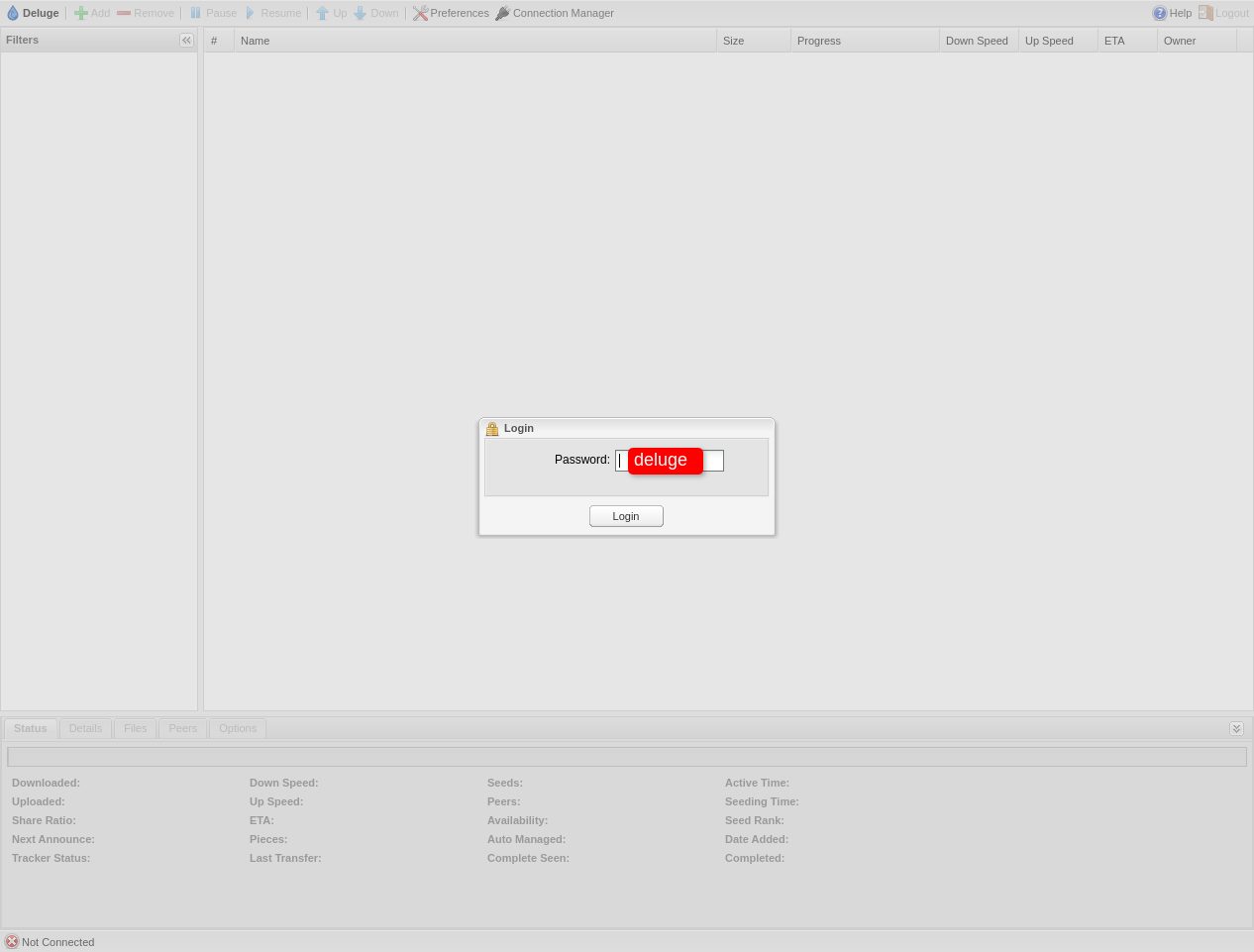Click the torrent progress bar in Status
This screenshot has height=952, width=1254.
626,757
